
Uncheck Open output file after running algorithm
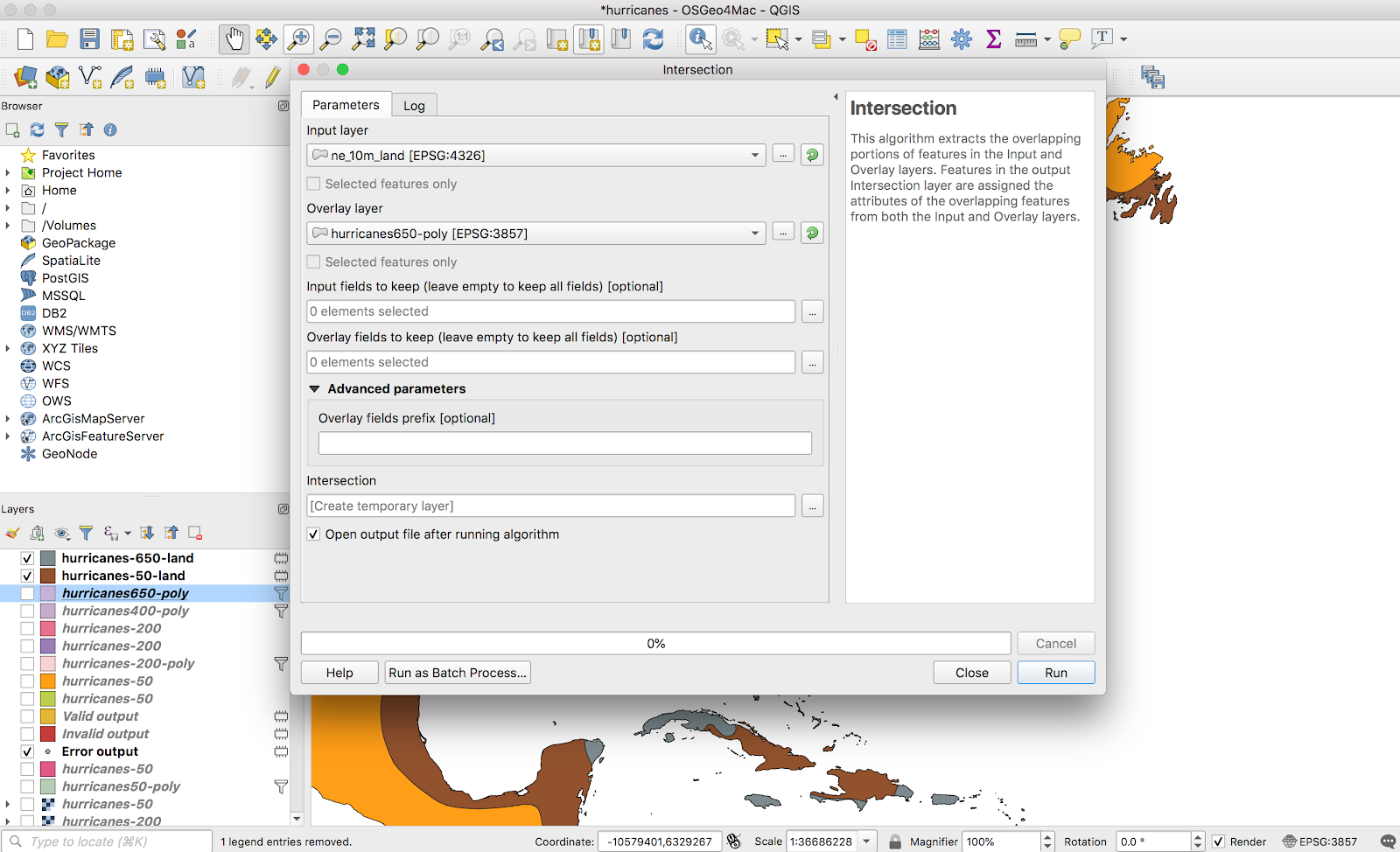pos(313,534)
